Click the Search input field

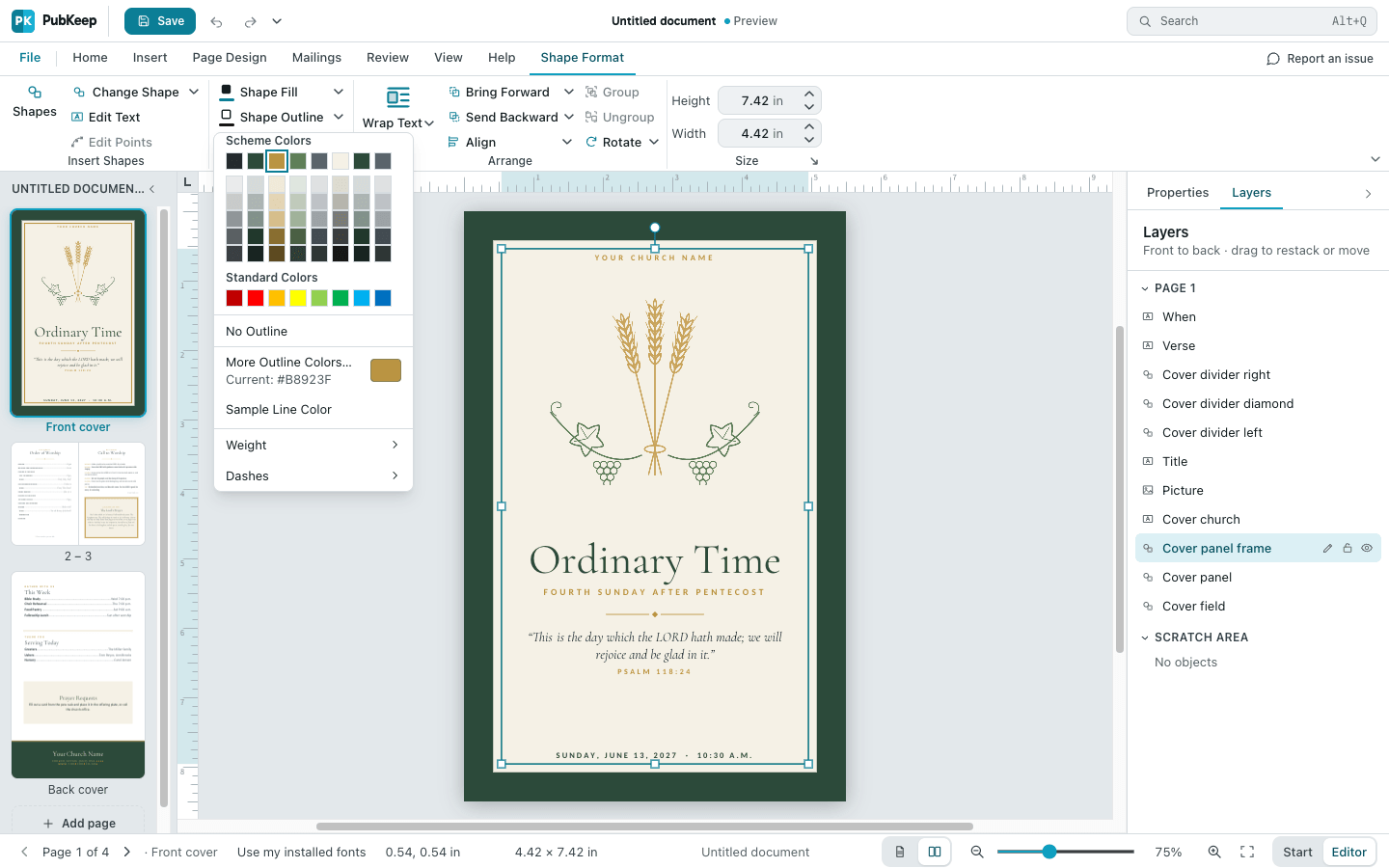(1252, 21)
